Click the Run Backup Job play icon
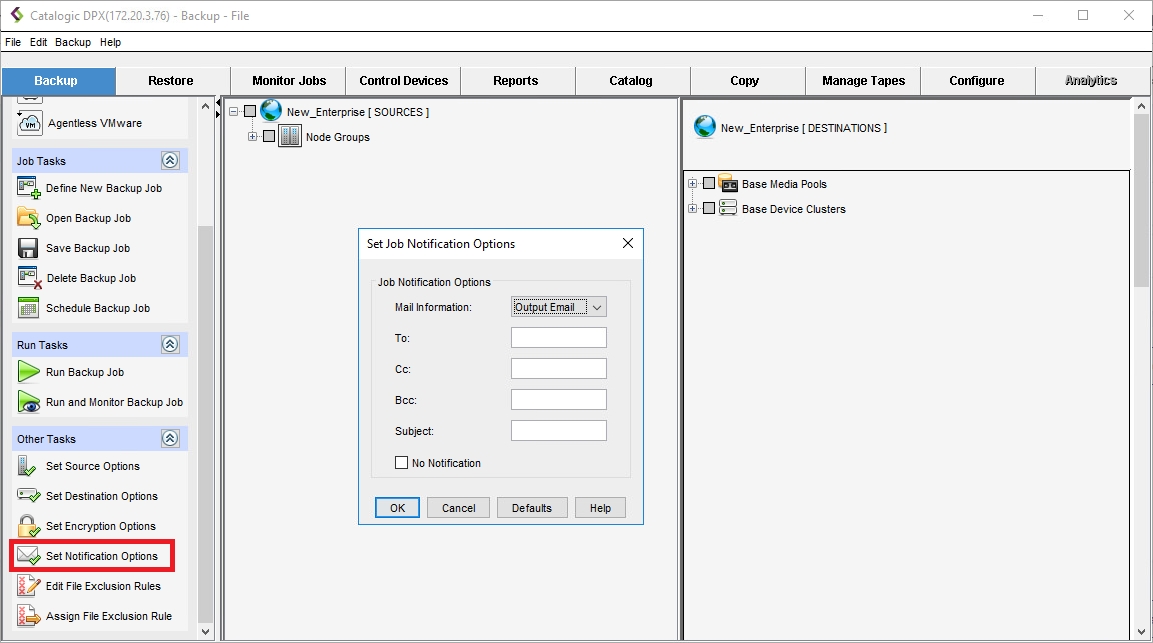This screenshot has width=1153, height=643. click(29, 372)
